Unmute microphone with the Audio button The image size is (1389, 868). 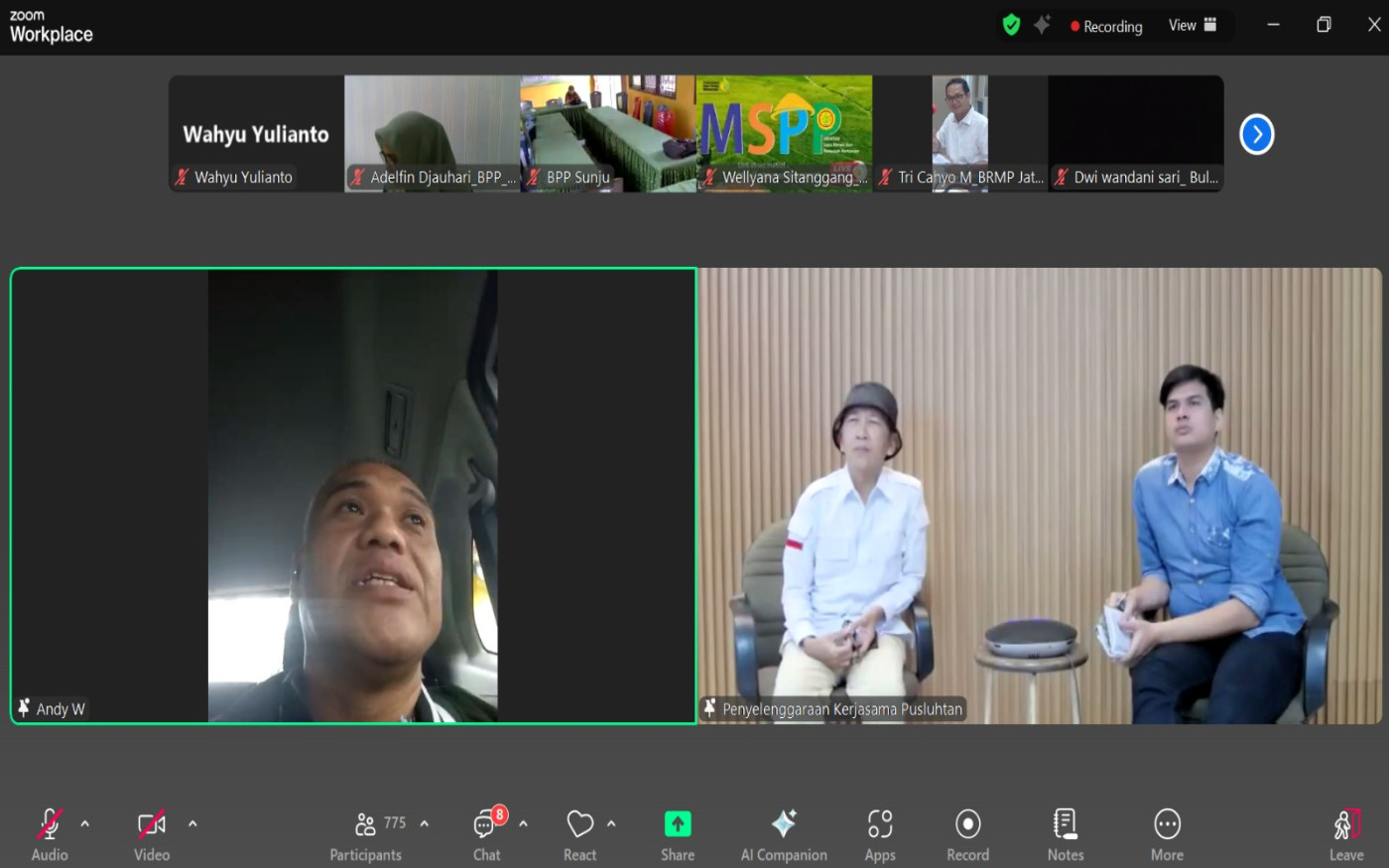[x=49, y=833]
